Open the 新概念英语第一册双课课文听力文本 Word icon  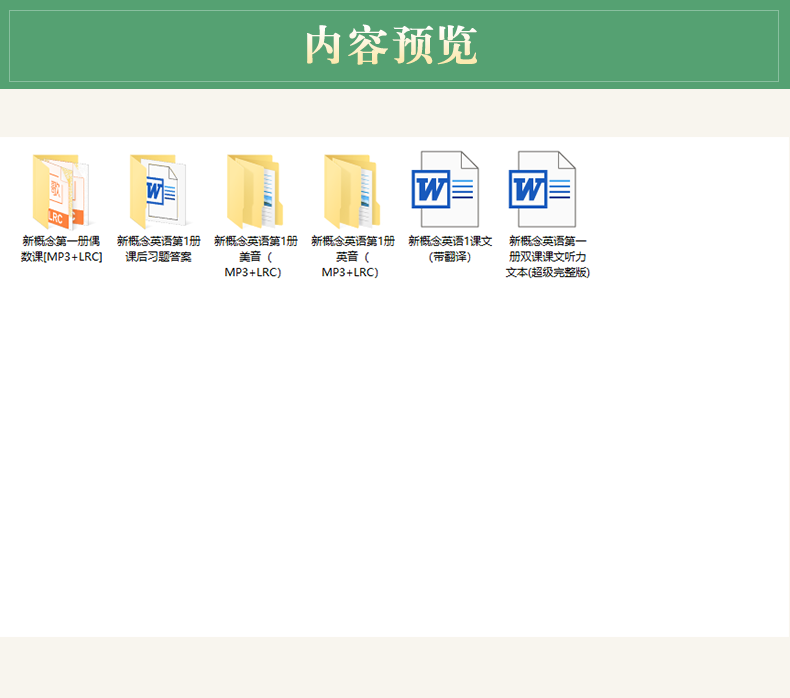543,189
